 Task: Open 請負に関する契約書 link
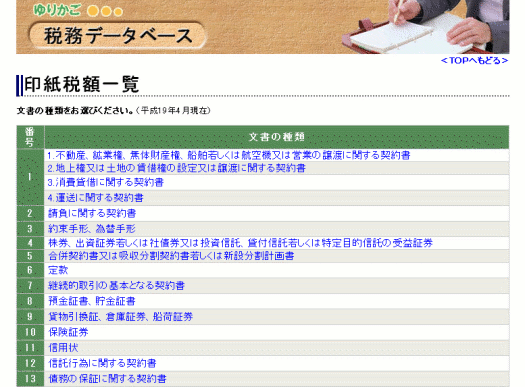point(92,213)
